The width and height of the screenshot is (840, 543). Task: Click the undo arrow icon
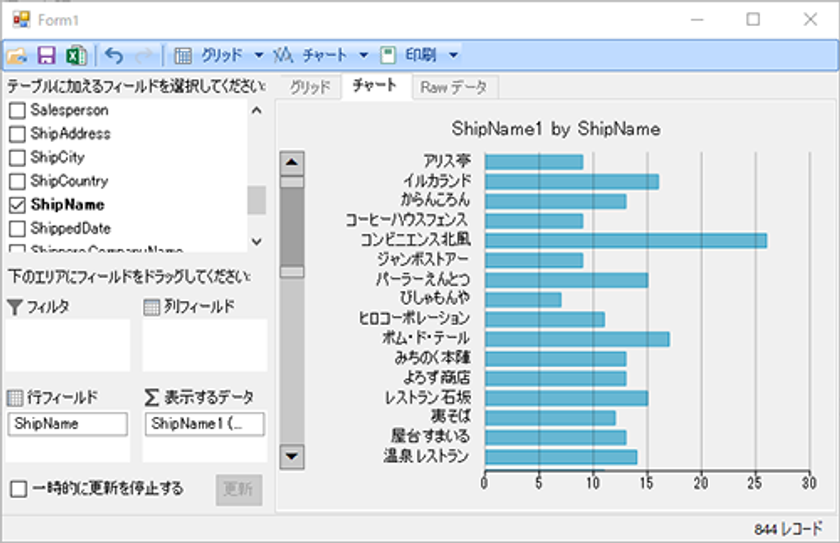tap(114, 55)
